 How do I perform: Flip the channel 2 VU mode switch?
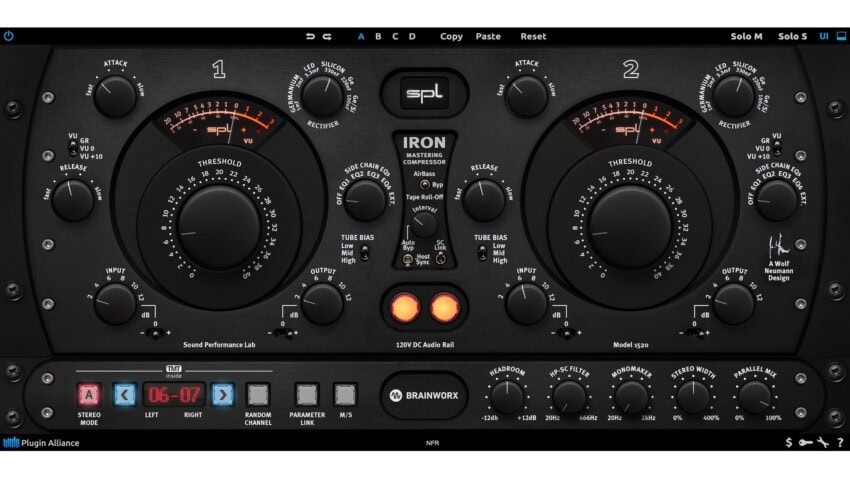pos(777,147)
